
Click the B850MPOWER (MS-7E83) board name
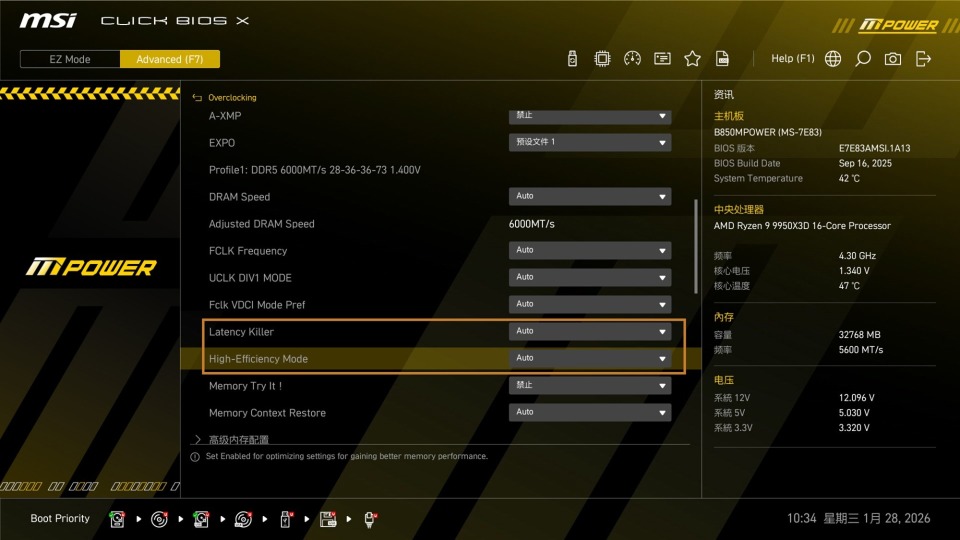[768, 132]
